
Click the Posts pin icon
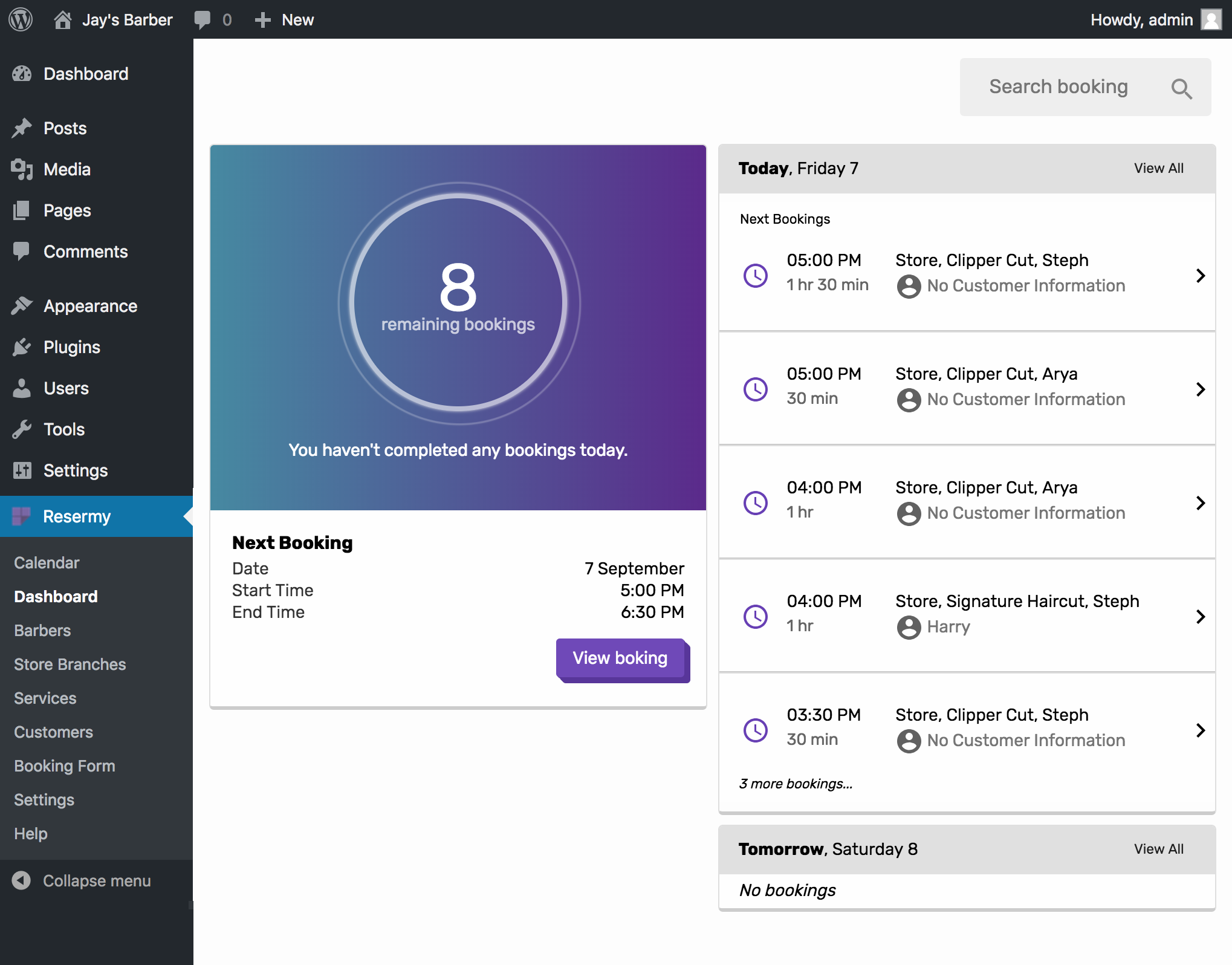click(22, 128)
